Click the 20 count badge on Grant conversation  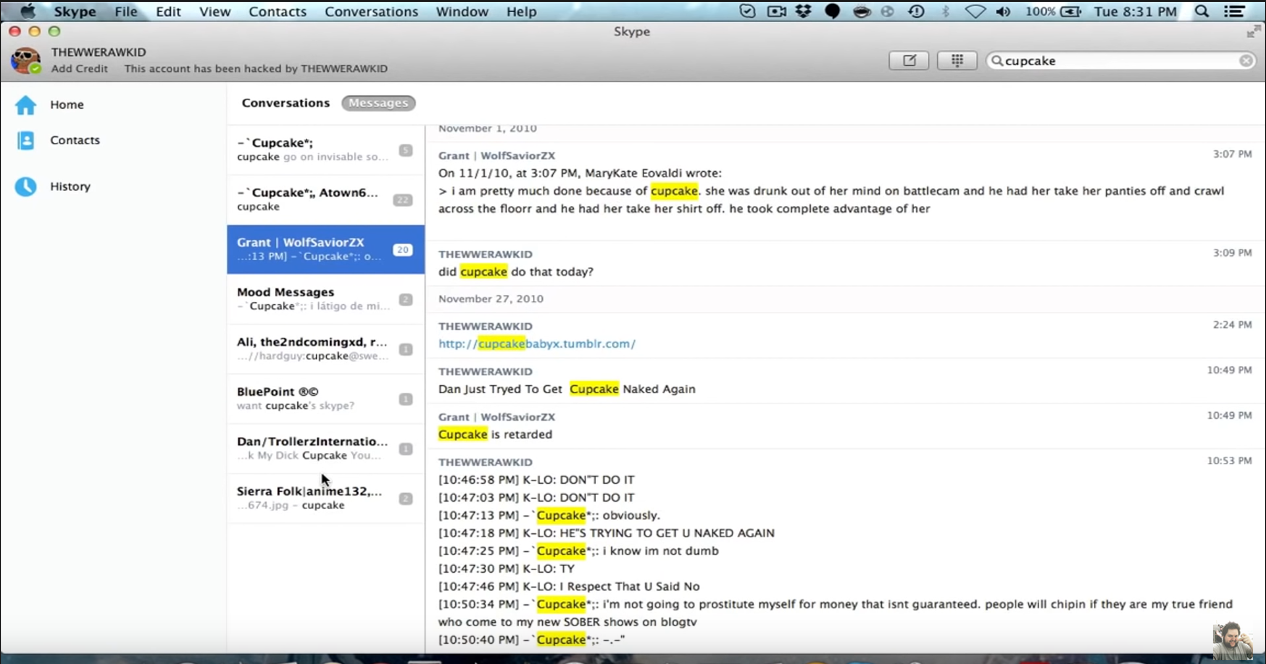[x=403, y=250]
